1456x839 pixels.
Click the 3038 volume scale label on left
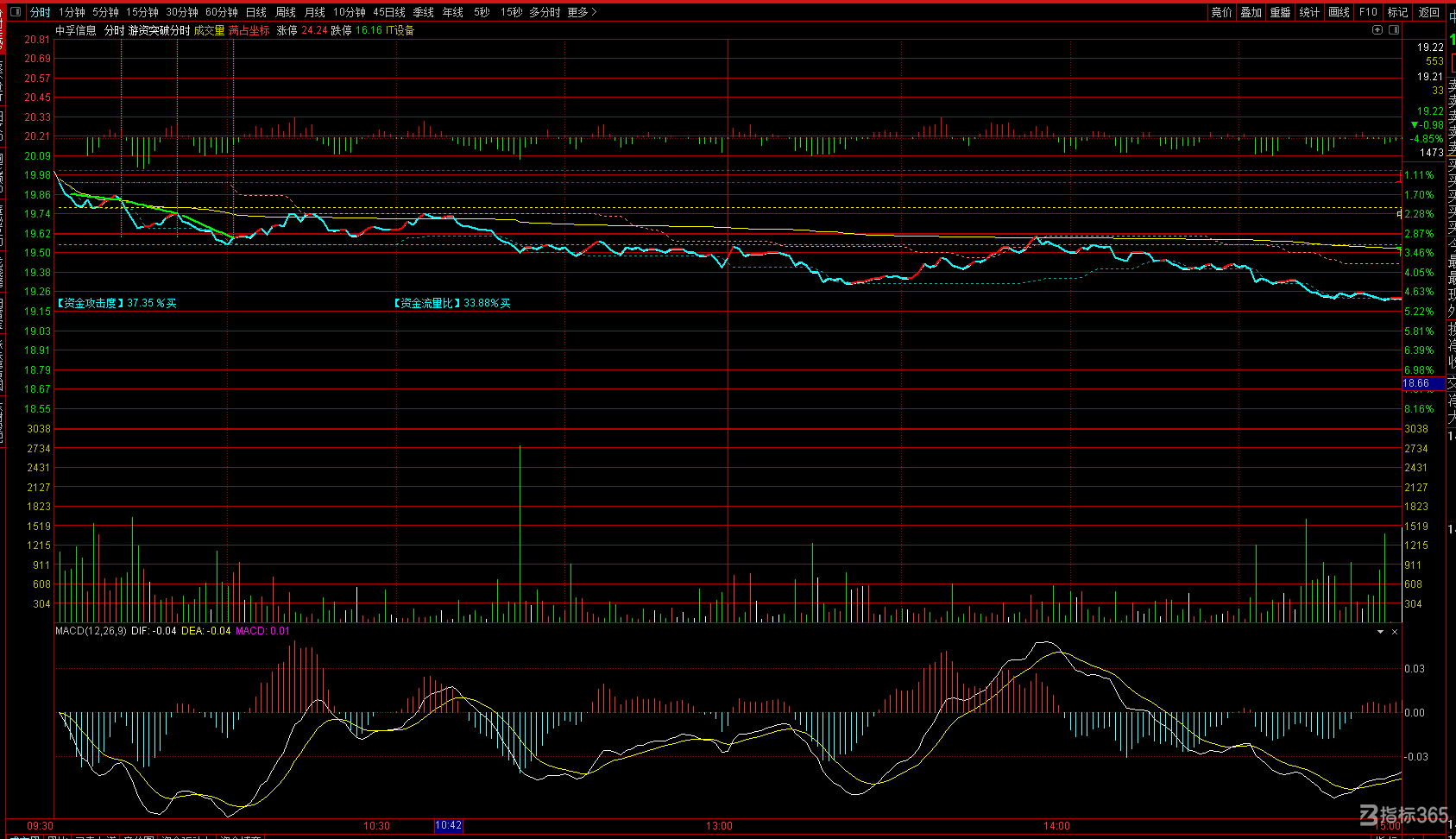[39, 429]
